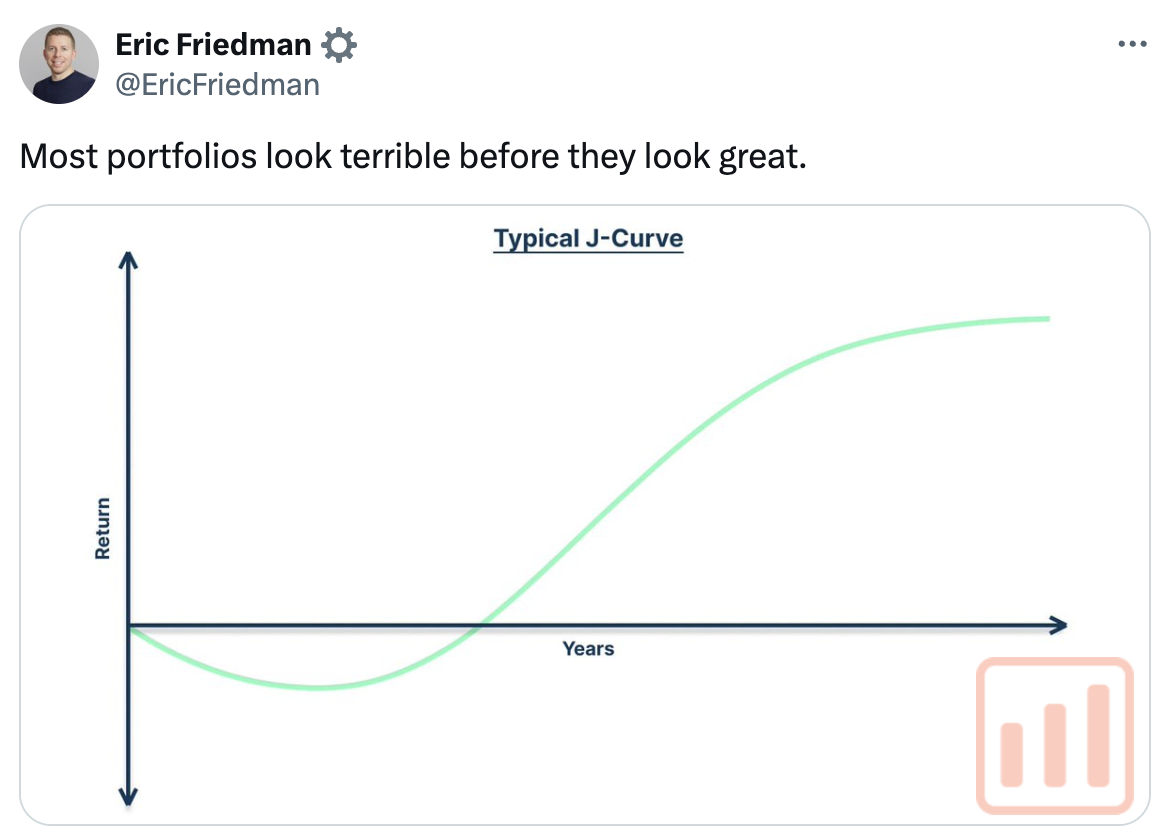Click the "Years" x-axis label
Viewport: 1176px width, 832px height.
pyautogui.click(x=588, y=649)
